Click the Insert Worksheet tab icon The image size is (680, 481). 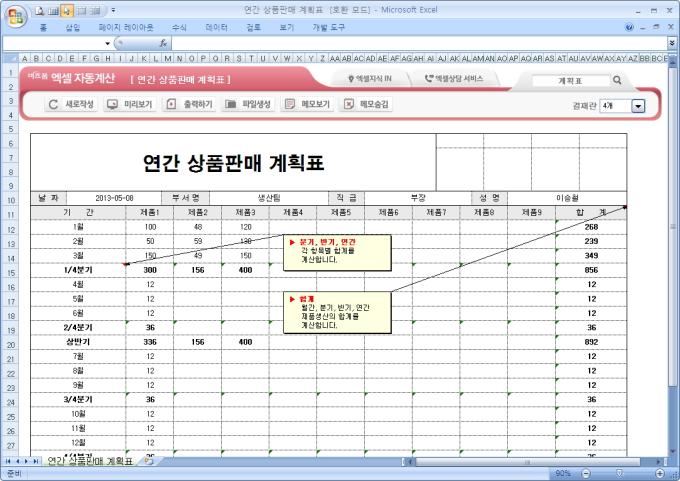(149, 461)
